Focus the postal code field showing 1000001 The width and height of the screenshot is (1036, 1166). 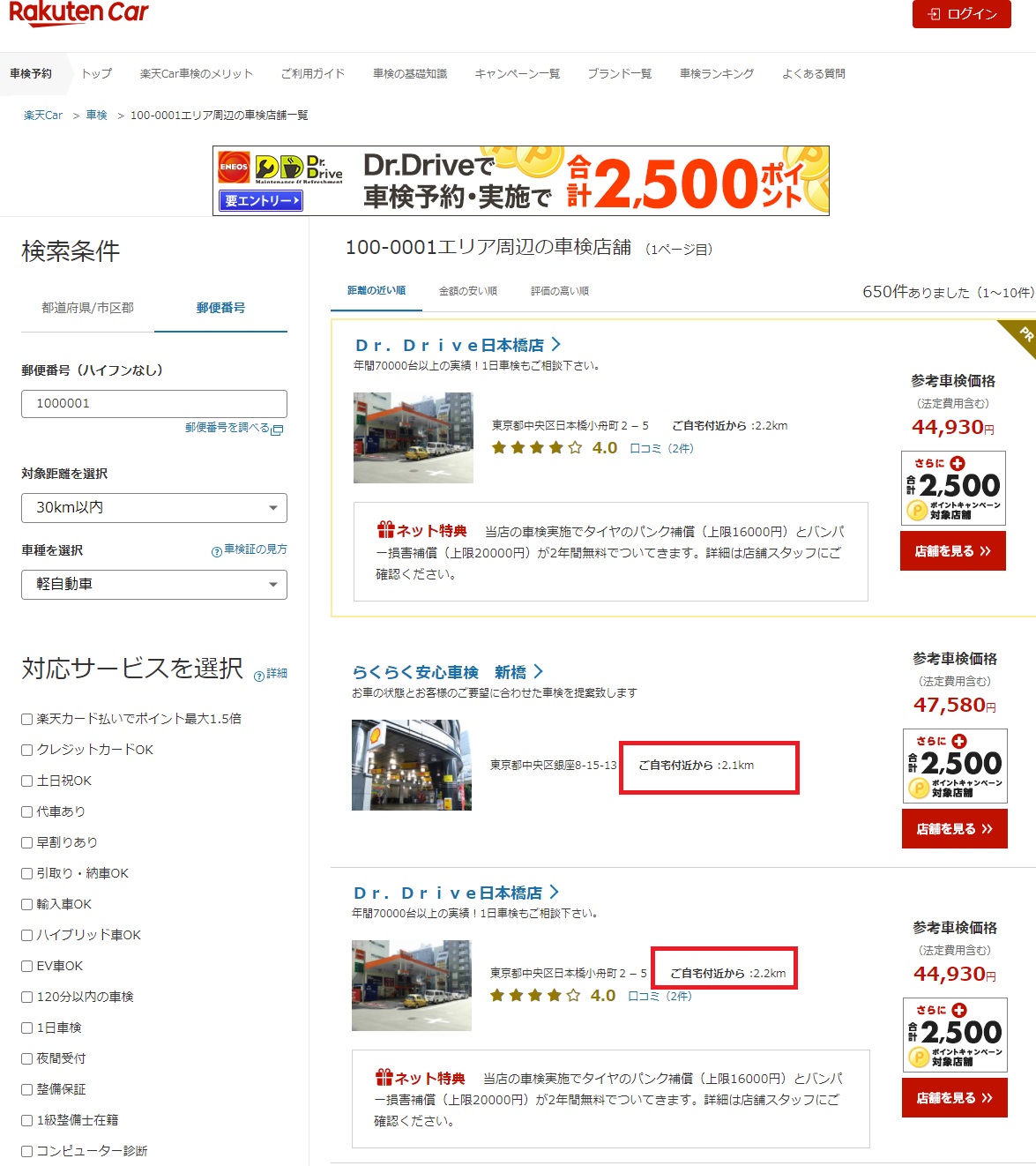(154, 404)
